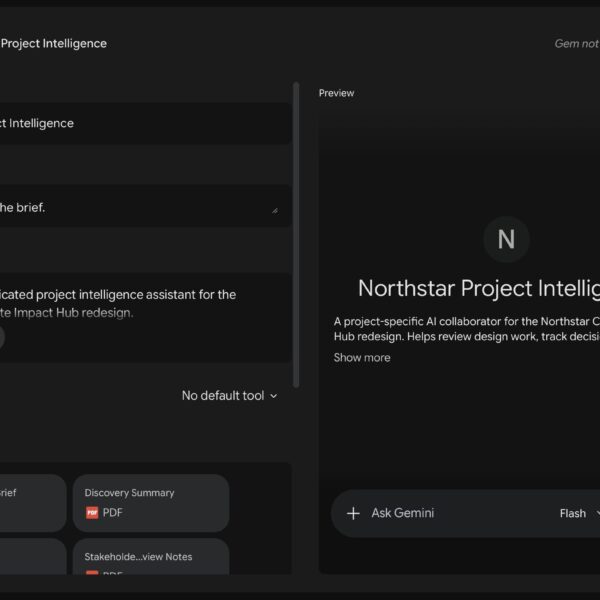Open the Flash model selector
The image size is (600, 600).
(579, 513)
